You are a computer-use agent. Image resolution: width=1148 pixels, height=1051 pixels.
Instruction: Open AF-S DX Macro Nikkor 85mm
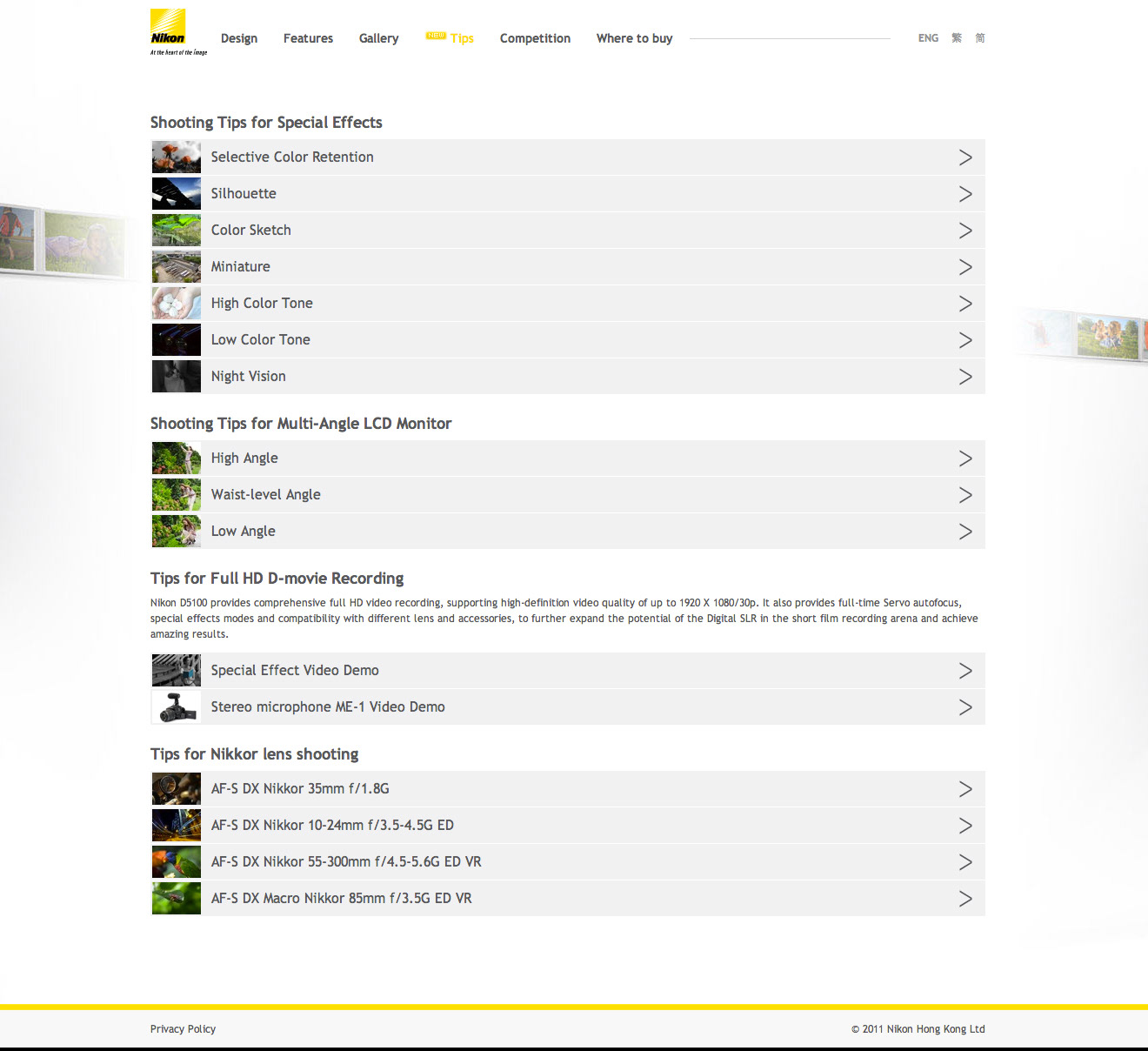342,899
